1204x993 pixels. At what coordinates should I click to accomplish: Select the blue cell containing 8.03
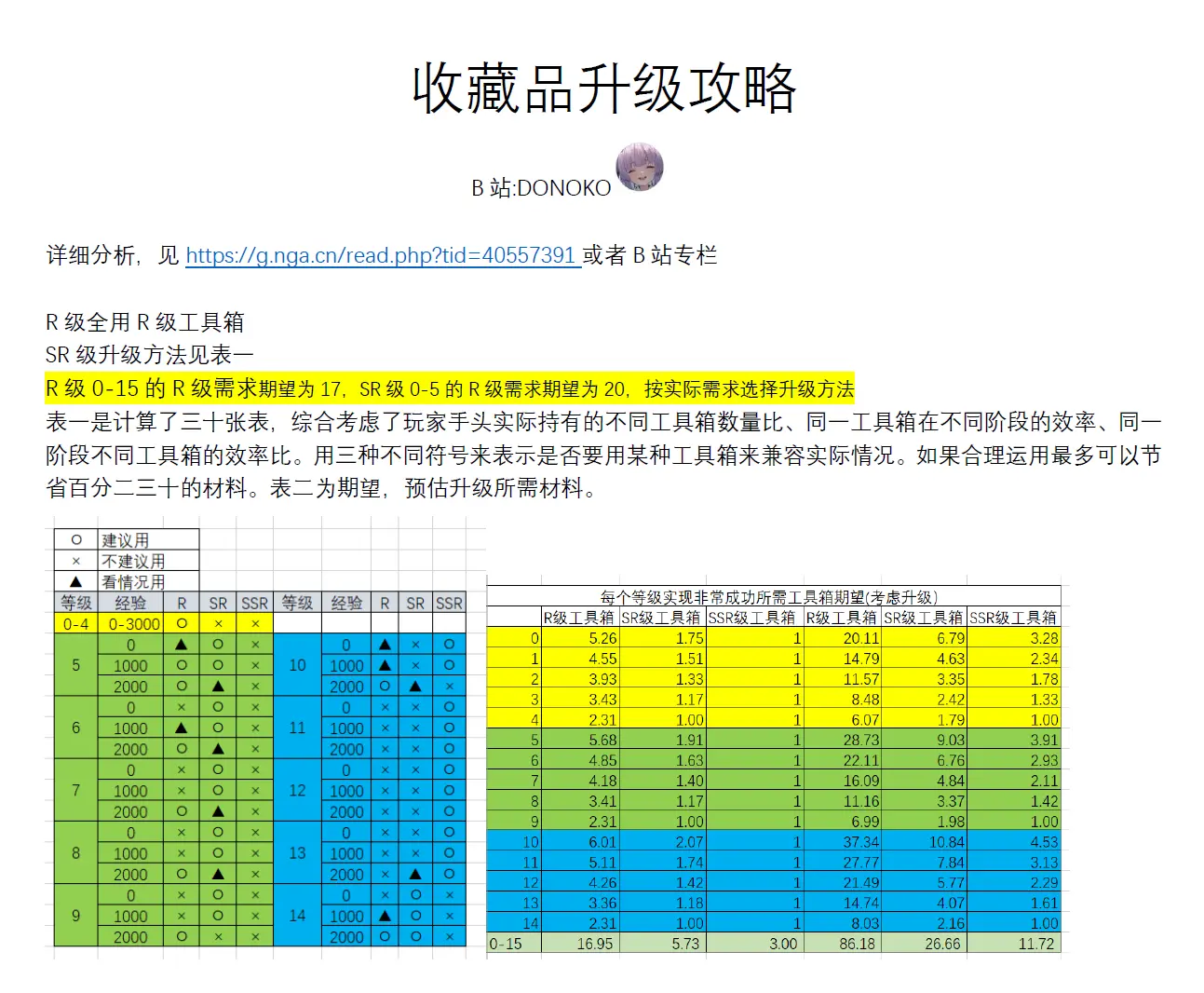coord(842,923)
